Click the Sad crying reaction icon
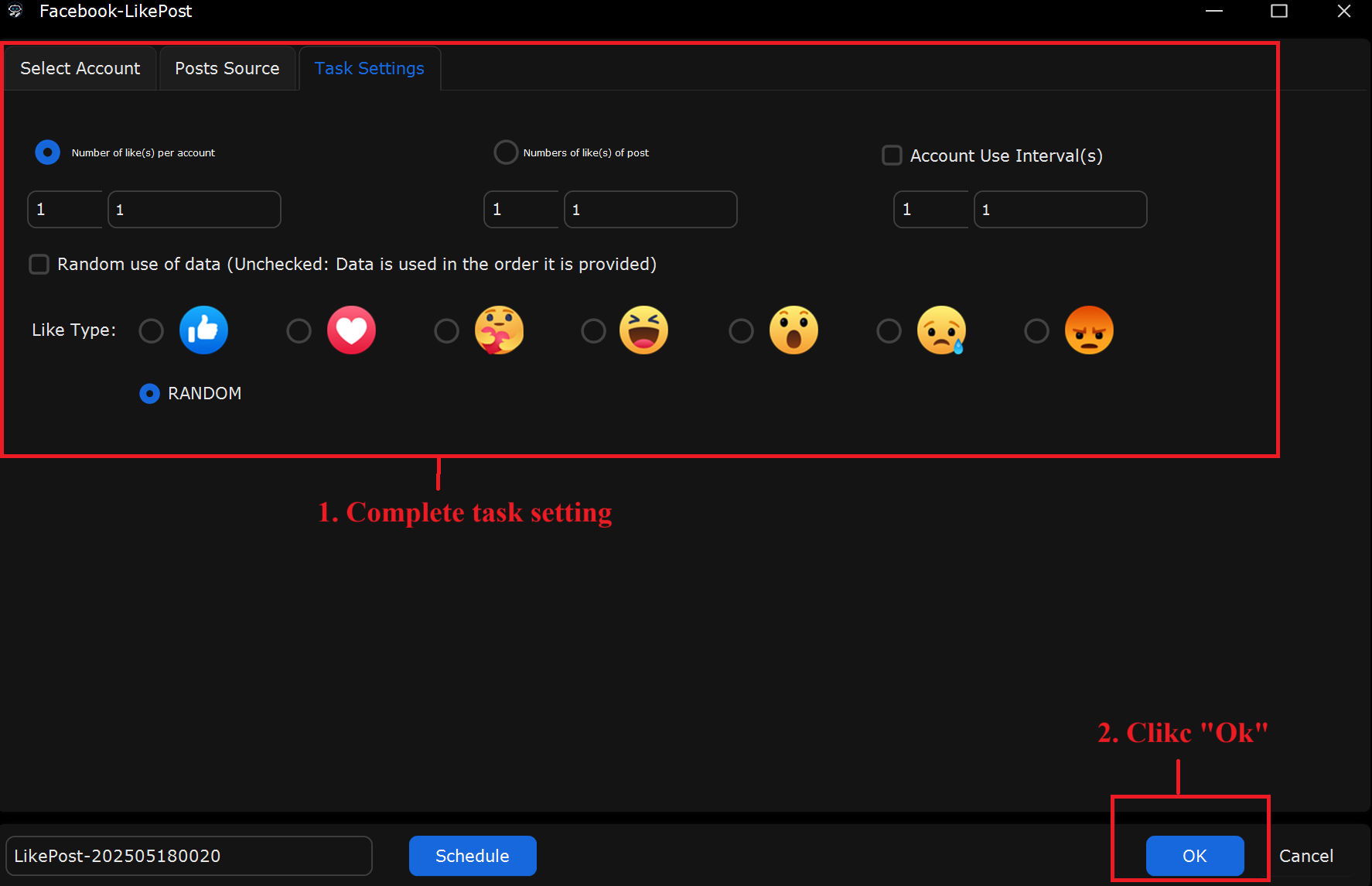The height and width of the screenshot is (886, 1372). (x=941, y=330)
